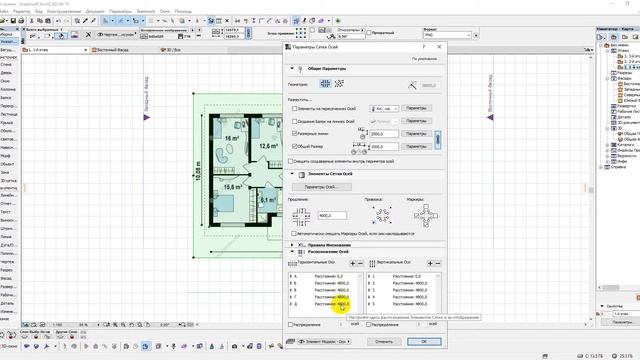Open the Help menu
Viewport: 640px width, 360px height.
[x=183, y=11]
